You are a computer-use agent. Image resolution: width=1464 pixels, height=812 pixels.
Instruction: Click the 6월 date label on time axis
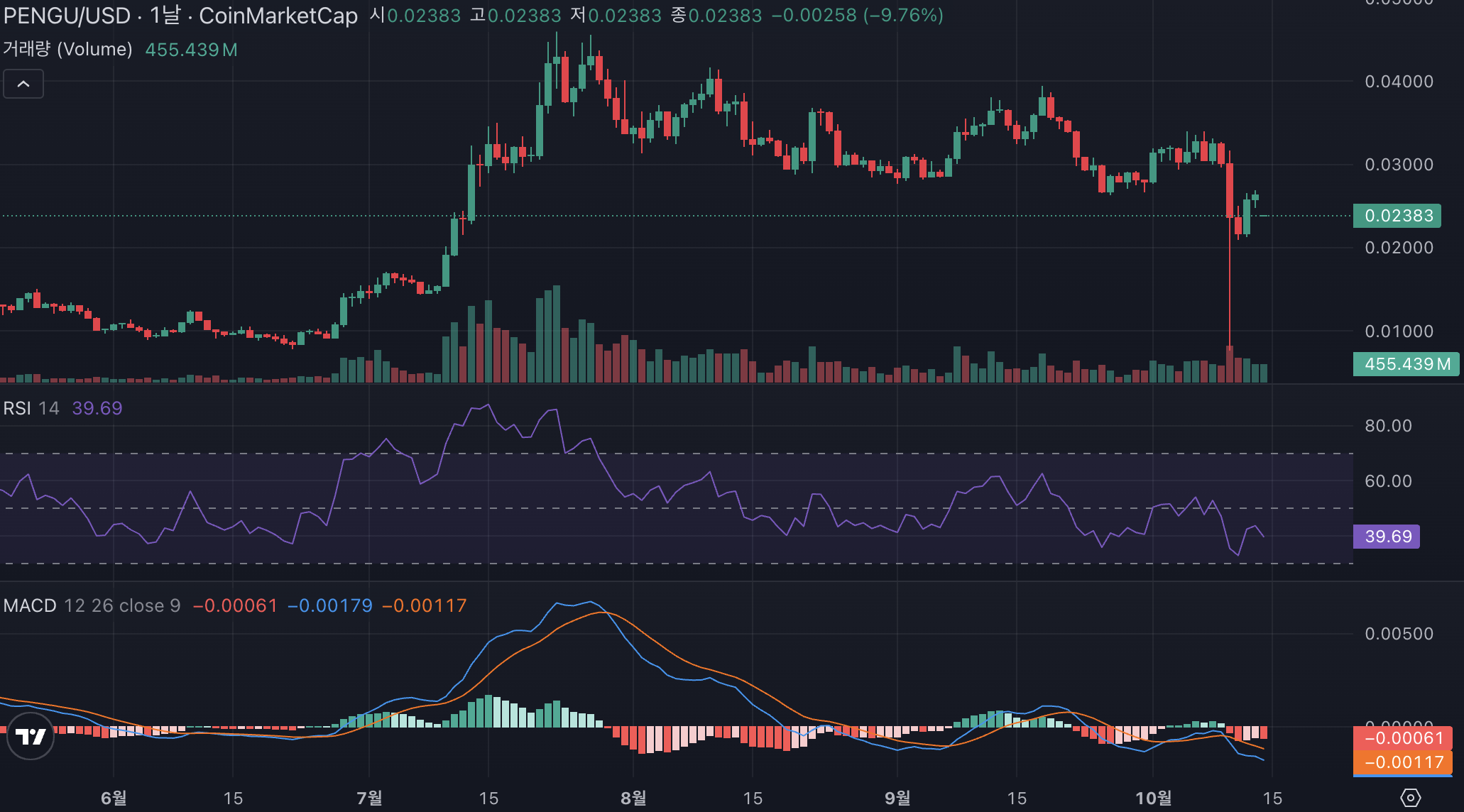click(x=114, y=799)
